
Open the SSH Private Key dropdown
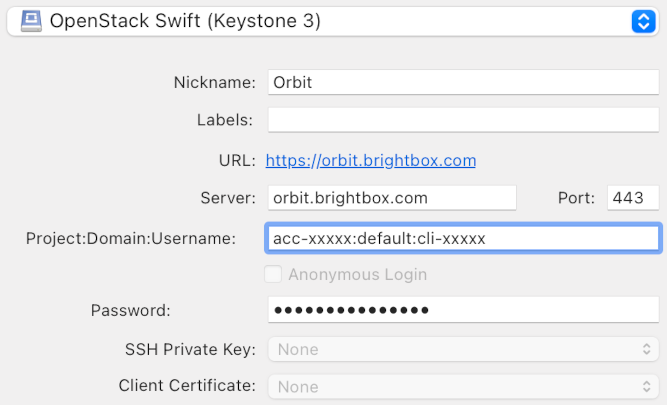pos(463,349)
